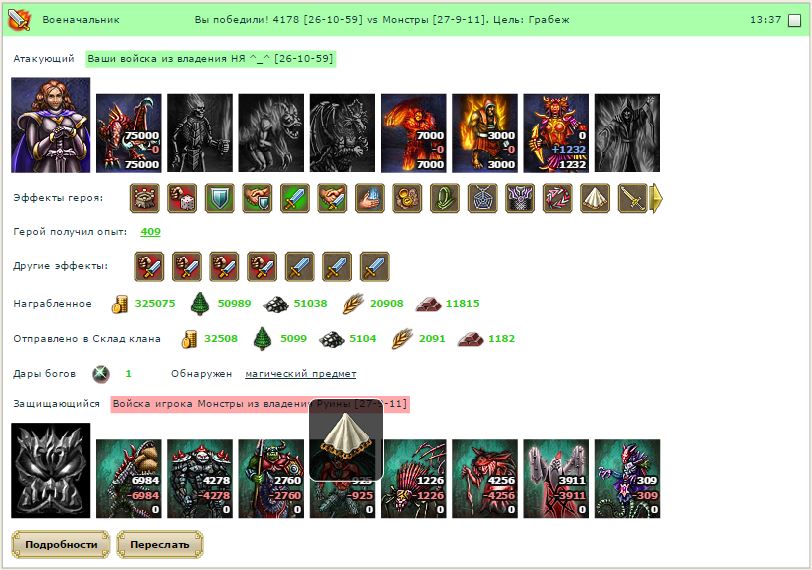The width and height of the screenshot is (812, 570).
Task: Click the defender monster mask portrait
Action: [x=51, y=471]
